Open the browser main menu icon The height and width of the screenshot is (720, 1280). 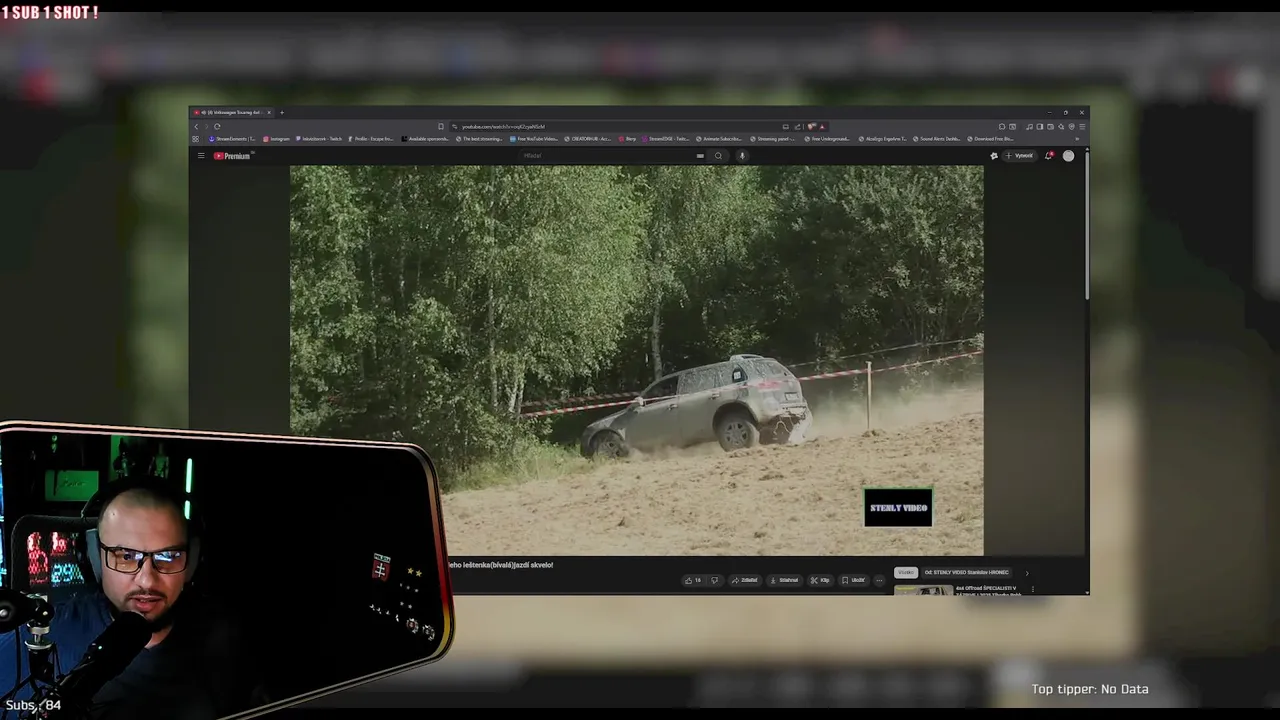pos(1082,127)
